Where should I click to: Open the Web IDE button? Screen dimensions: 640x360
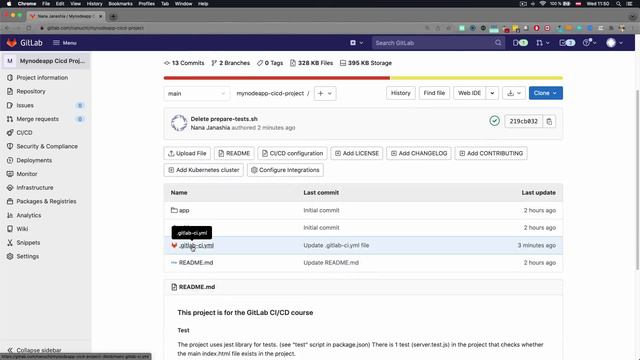click(x=469, y=93)
